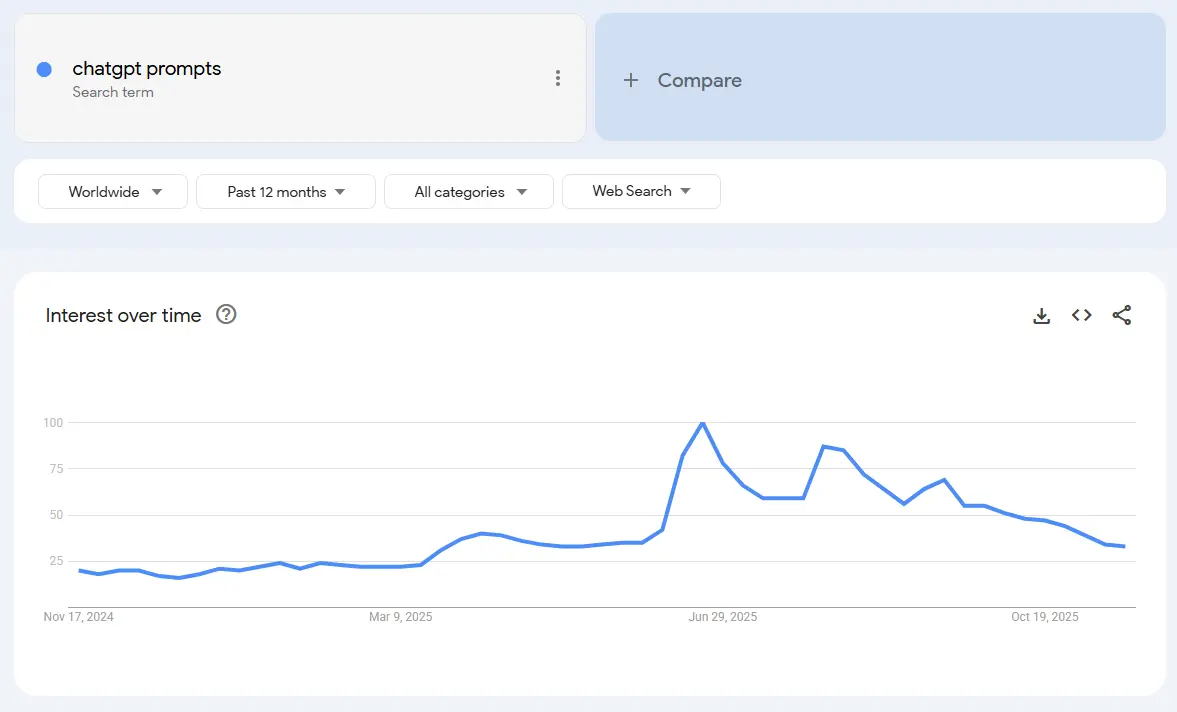Download the interest over time CSV
The width and height of the screenshot is (1177, 712).
[1041, 316]
